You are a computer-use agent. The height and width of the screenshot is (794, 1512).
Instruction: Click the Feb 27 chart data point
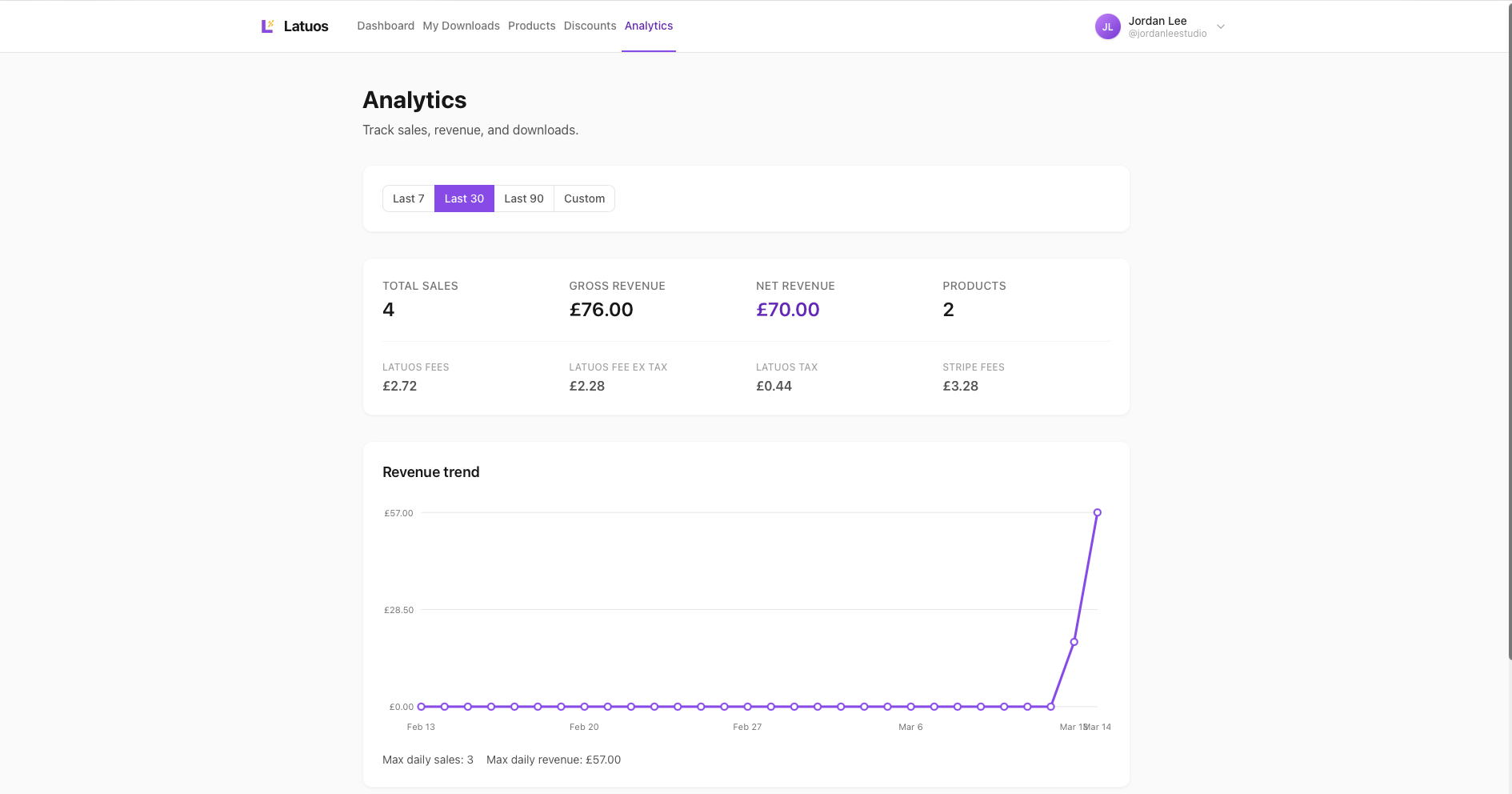[747, 707]
